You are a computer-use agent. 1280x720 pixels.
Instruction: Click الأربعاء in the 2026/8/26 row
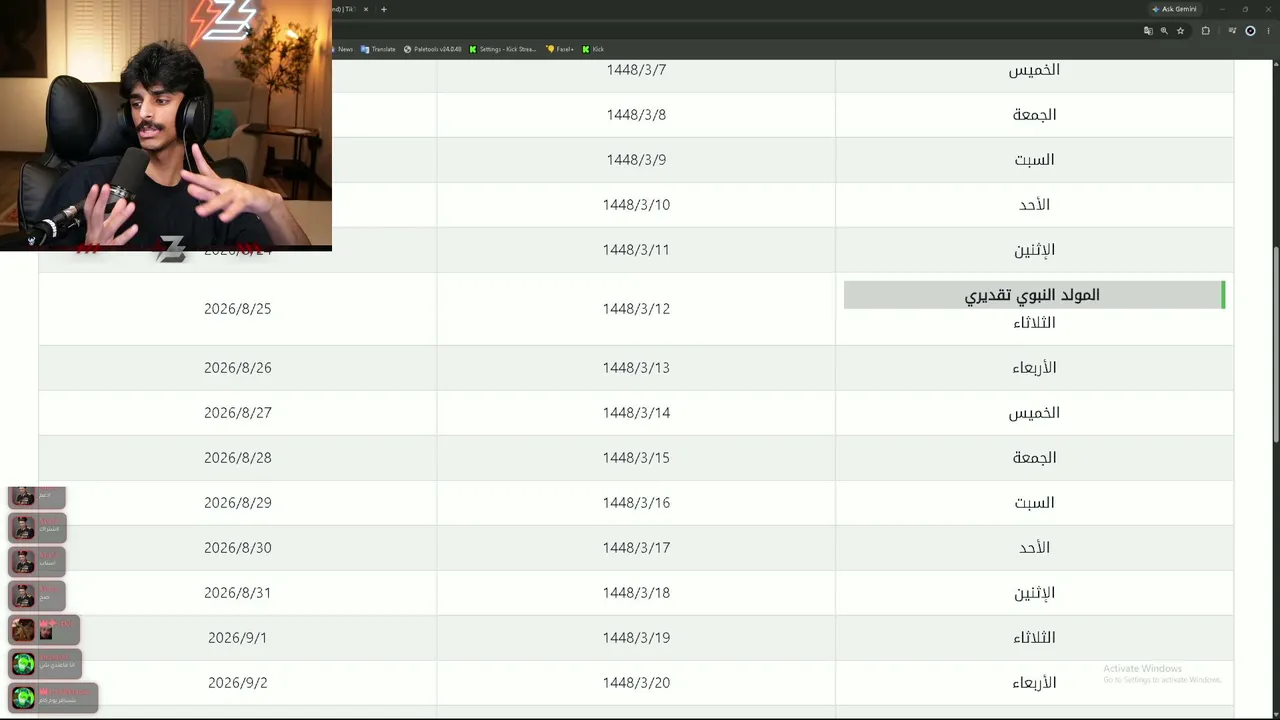click(1034, 368)
